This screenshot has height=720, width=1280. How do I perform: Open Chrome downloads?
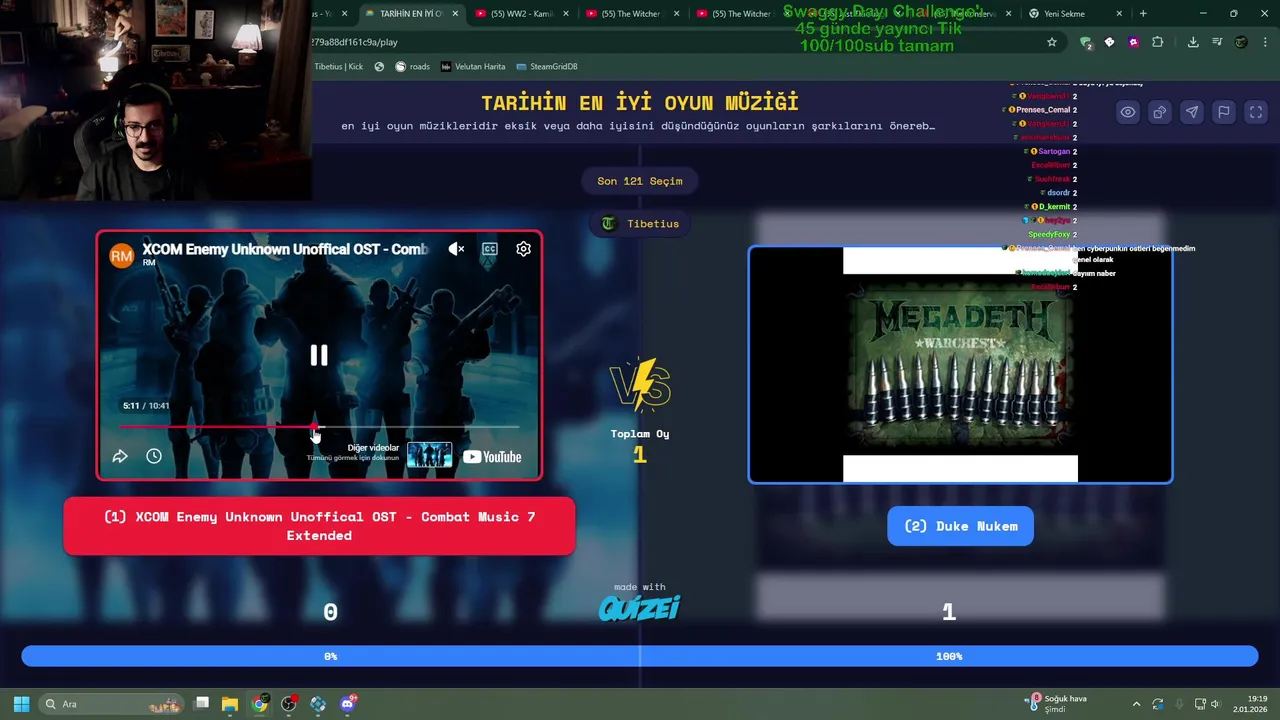tap(1193, 42)
